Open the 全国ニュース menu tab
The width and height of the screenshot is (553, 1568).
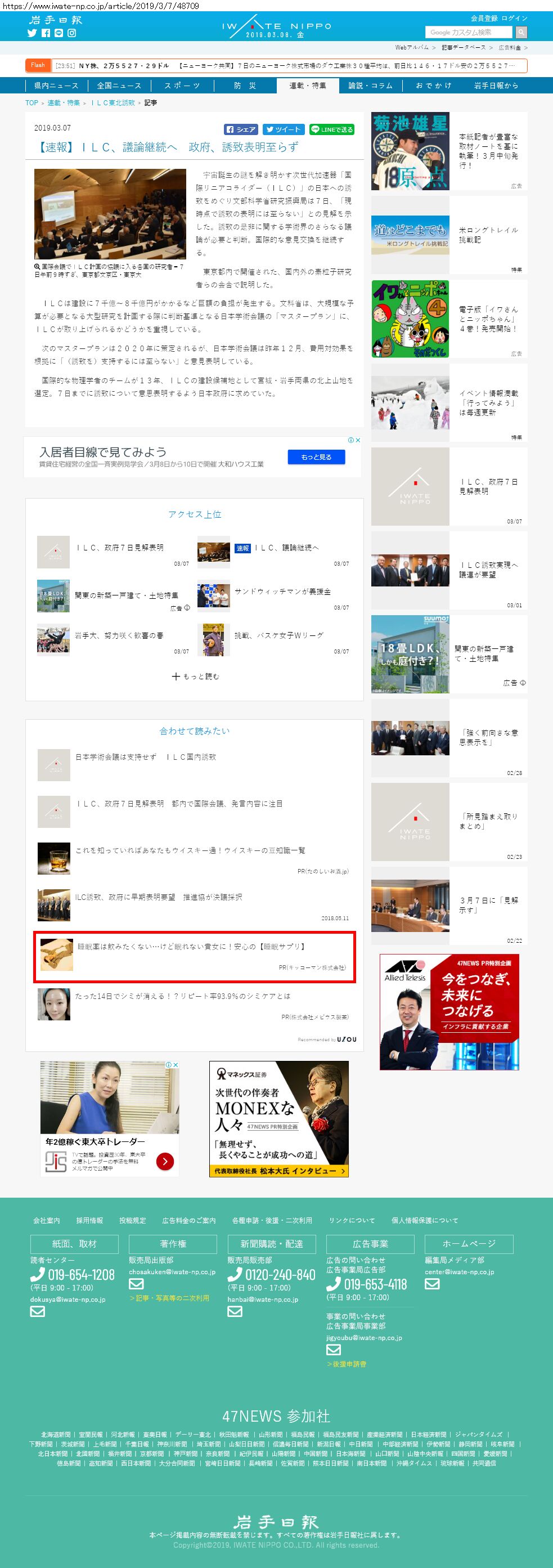[x=119, y=86]
